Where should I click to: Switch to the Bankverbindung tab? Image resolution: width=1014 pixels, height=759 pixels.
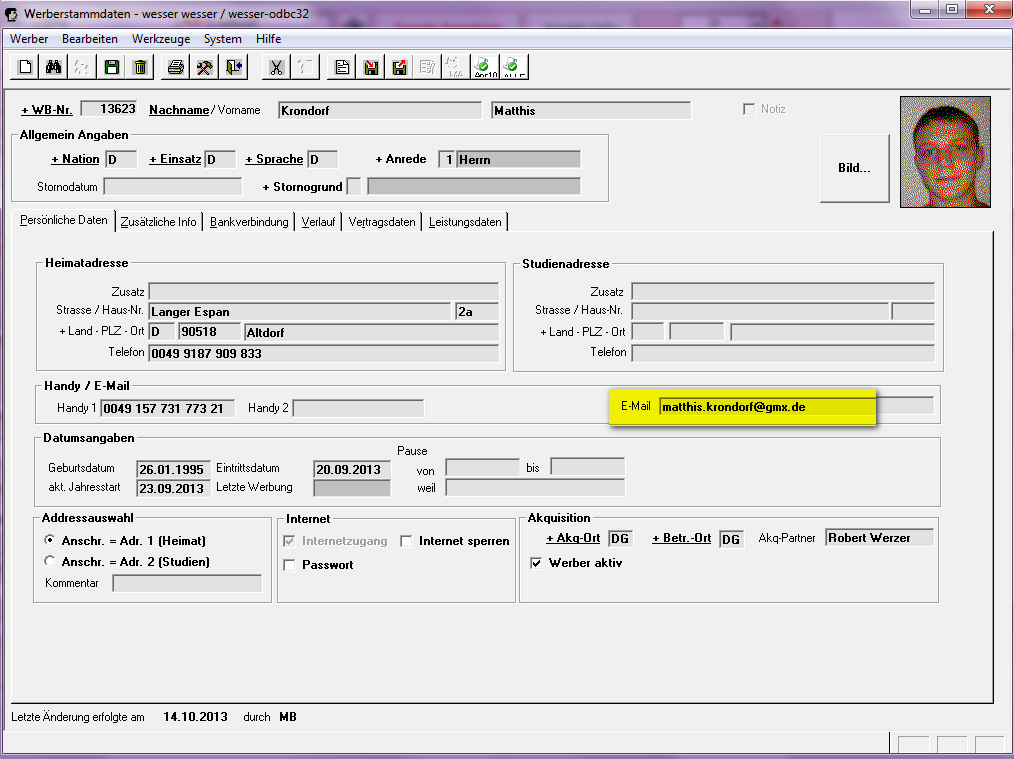click(249, 222)
